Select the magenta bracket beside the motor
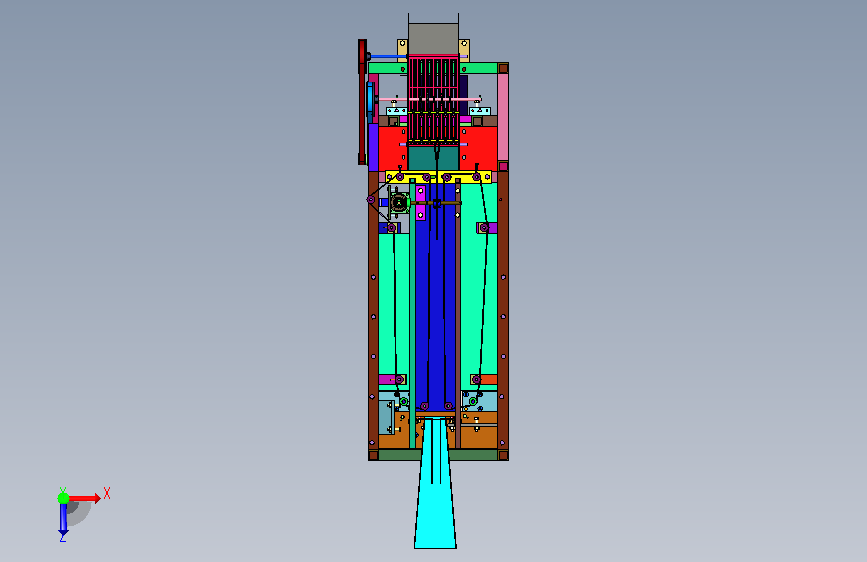Viewport: 867px width, 562px height. tap(421, 202)
